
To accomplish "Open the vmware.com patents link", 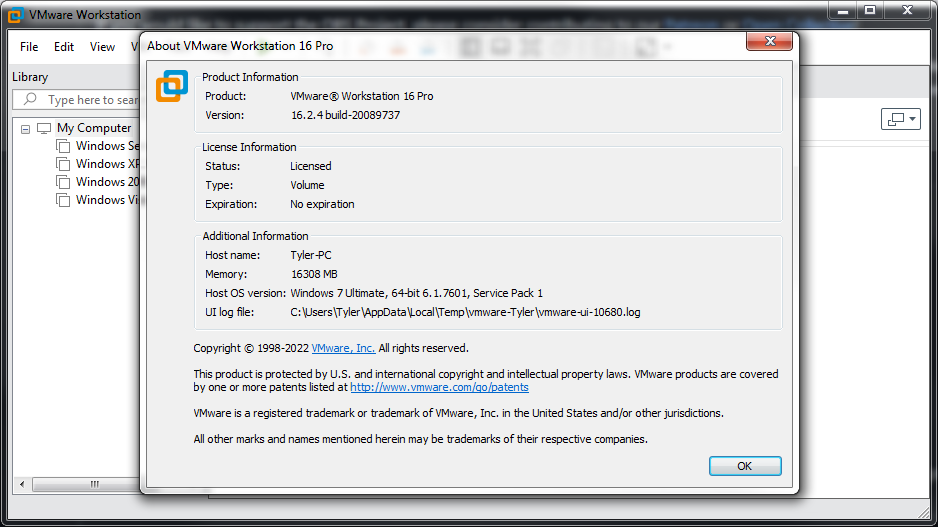I will coord(439,387).
